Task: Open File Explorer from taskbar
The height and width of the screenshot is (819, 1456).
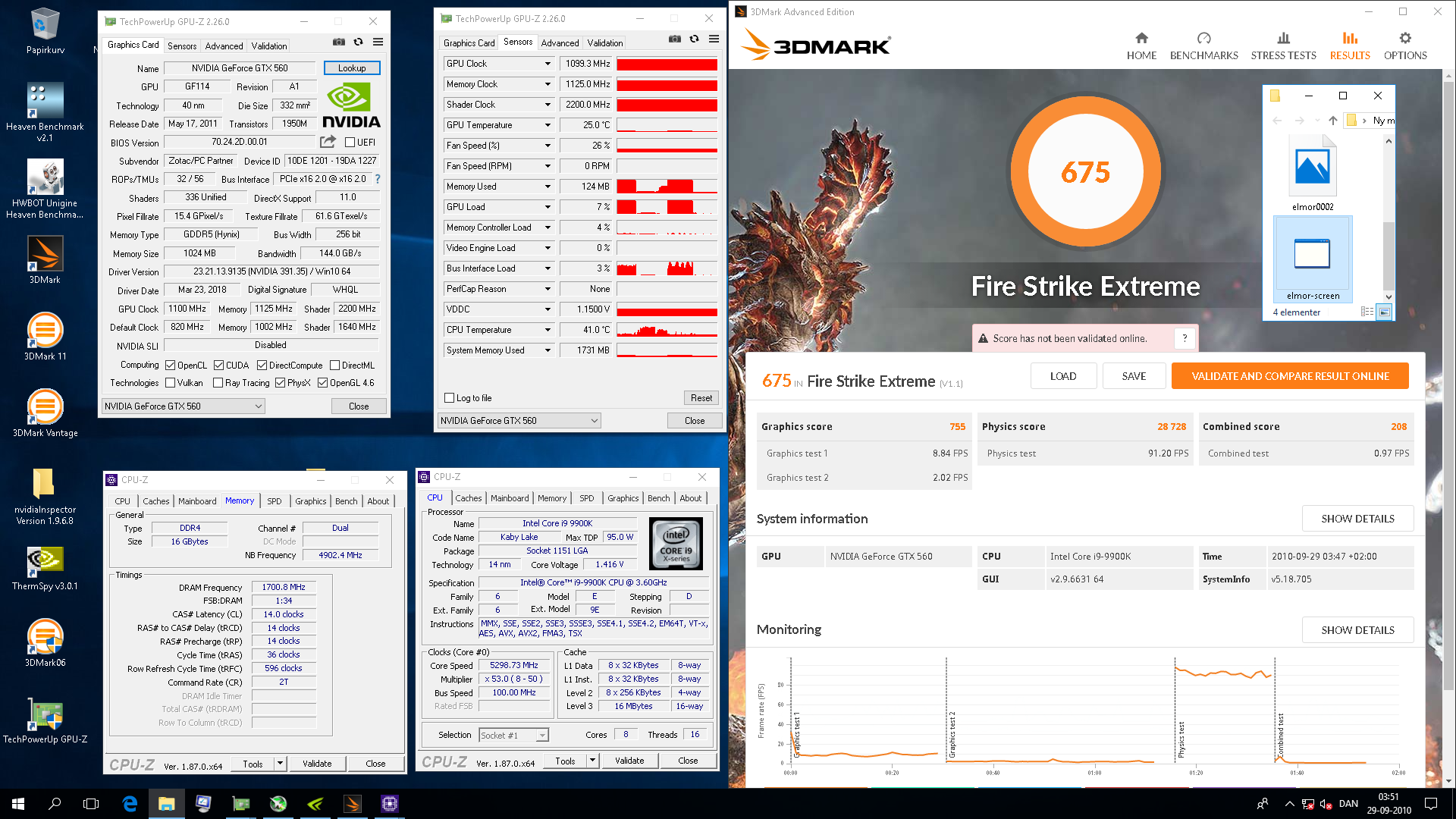Action: [167, 804]
